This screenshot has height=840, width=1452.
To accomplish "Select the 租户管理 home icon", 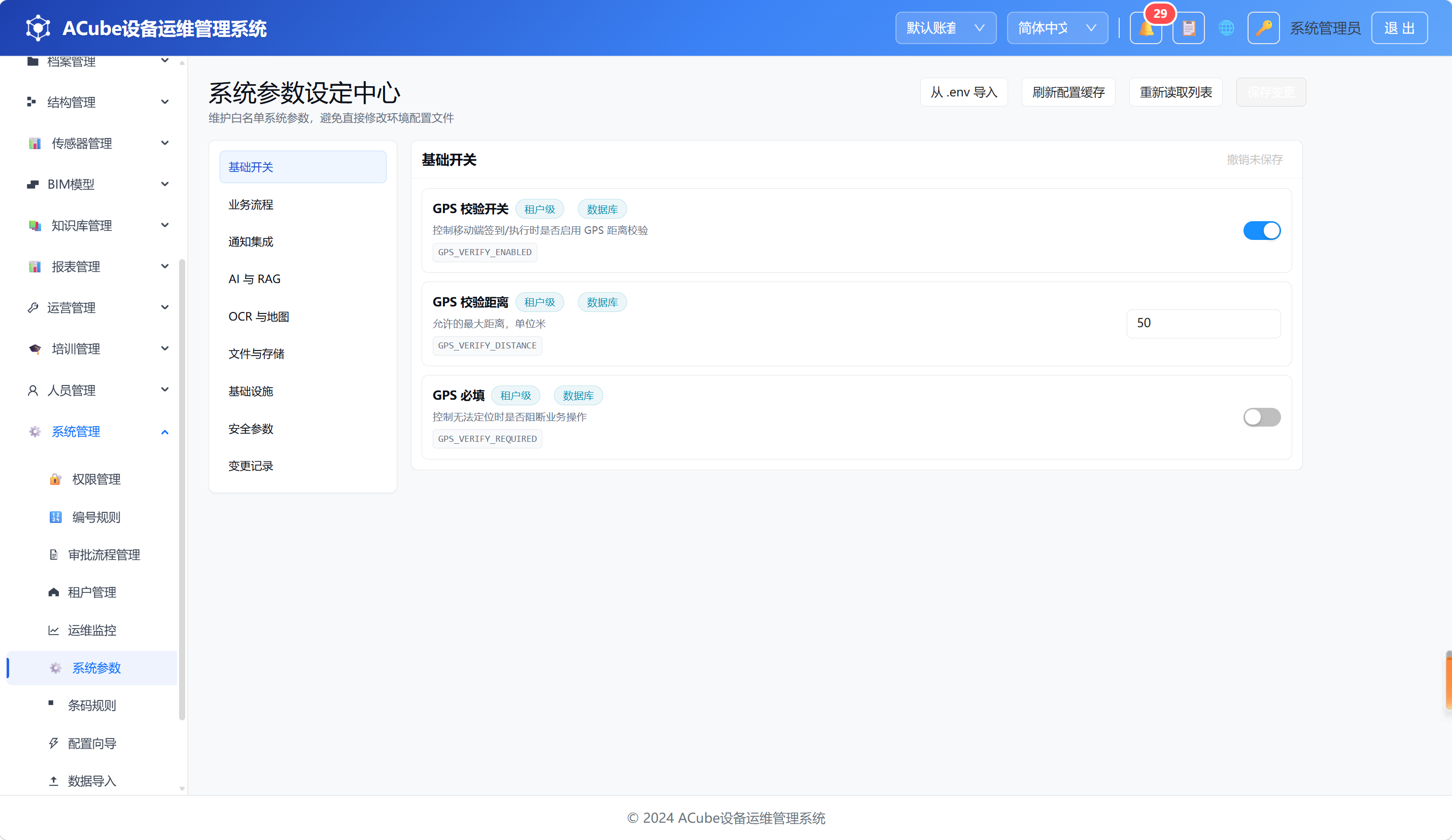I will (x=54, y=592).
